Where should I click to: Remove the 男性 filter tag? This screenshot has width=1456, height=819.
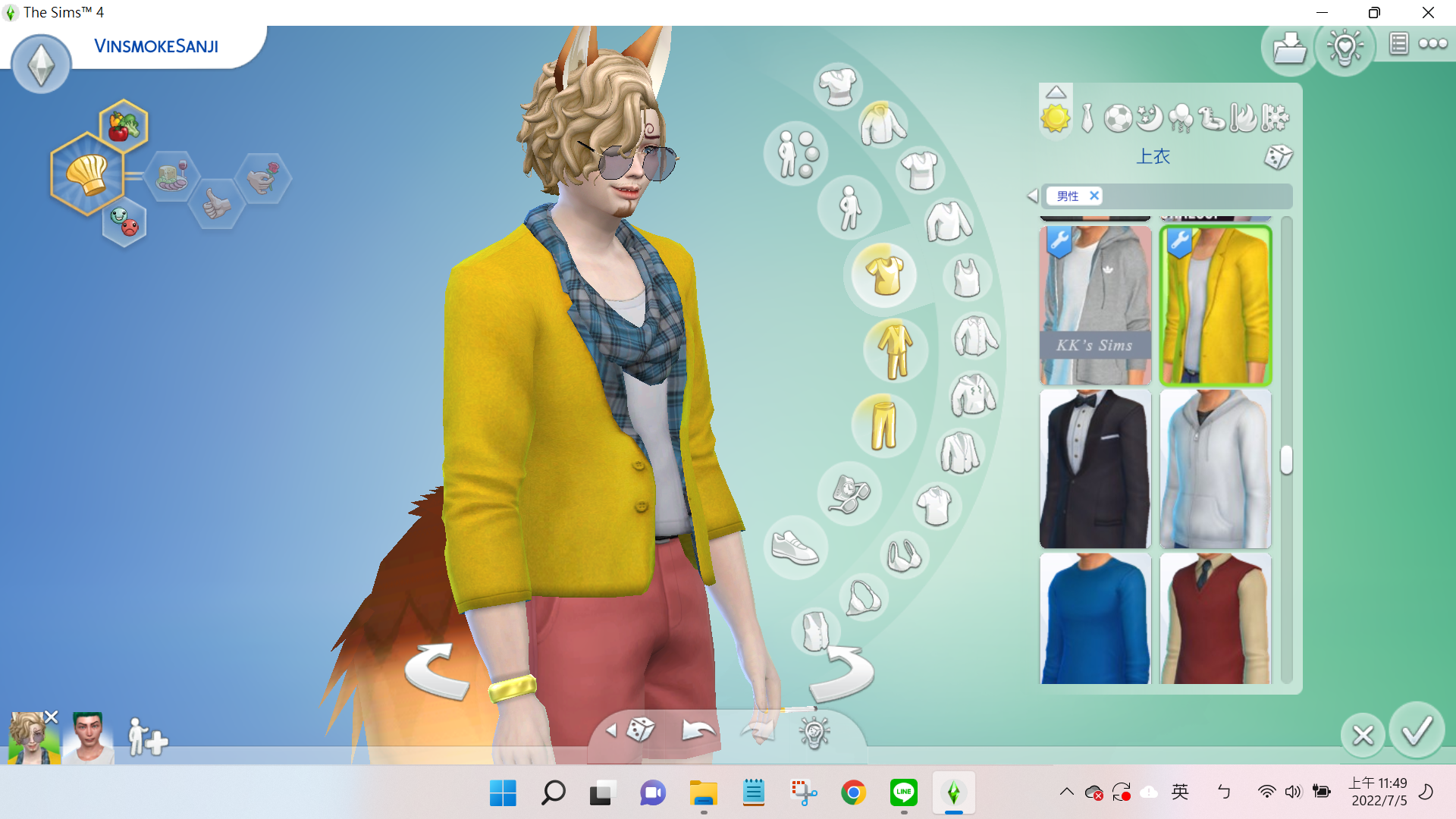pyautogui.click(x=1094, y=196)
